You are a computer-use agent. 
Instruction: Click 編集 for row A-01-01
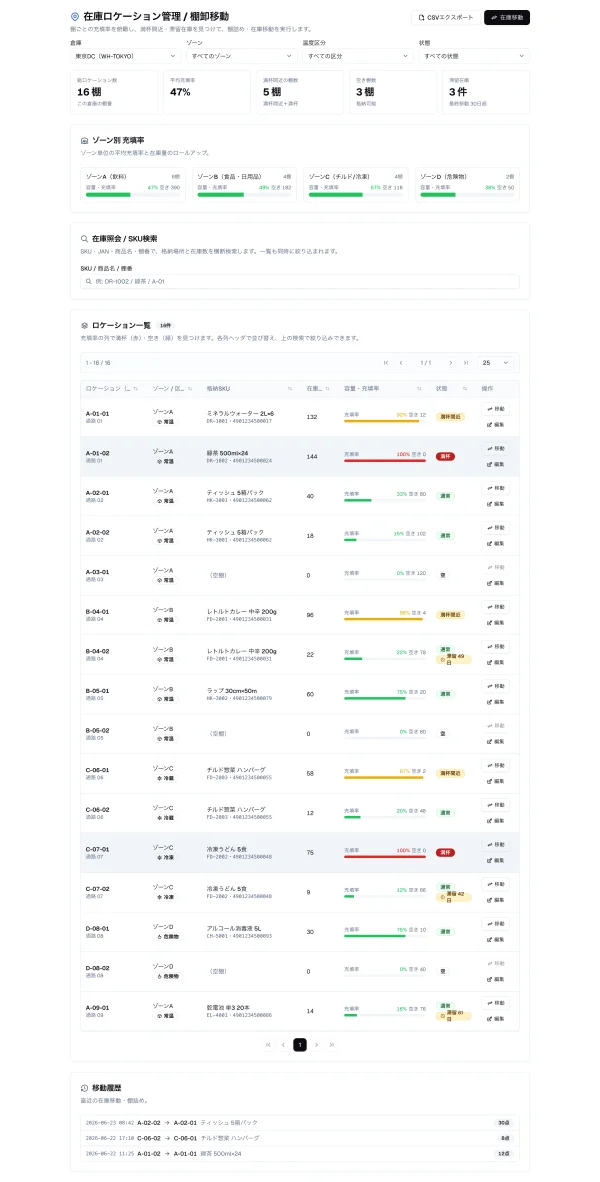pyautogui.click(x=496, y=424)
